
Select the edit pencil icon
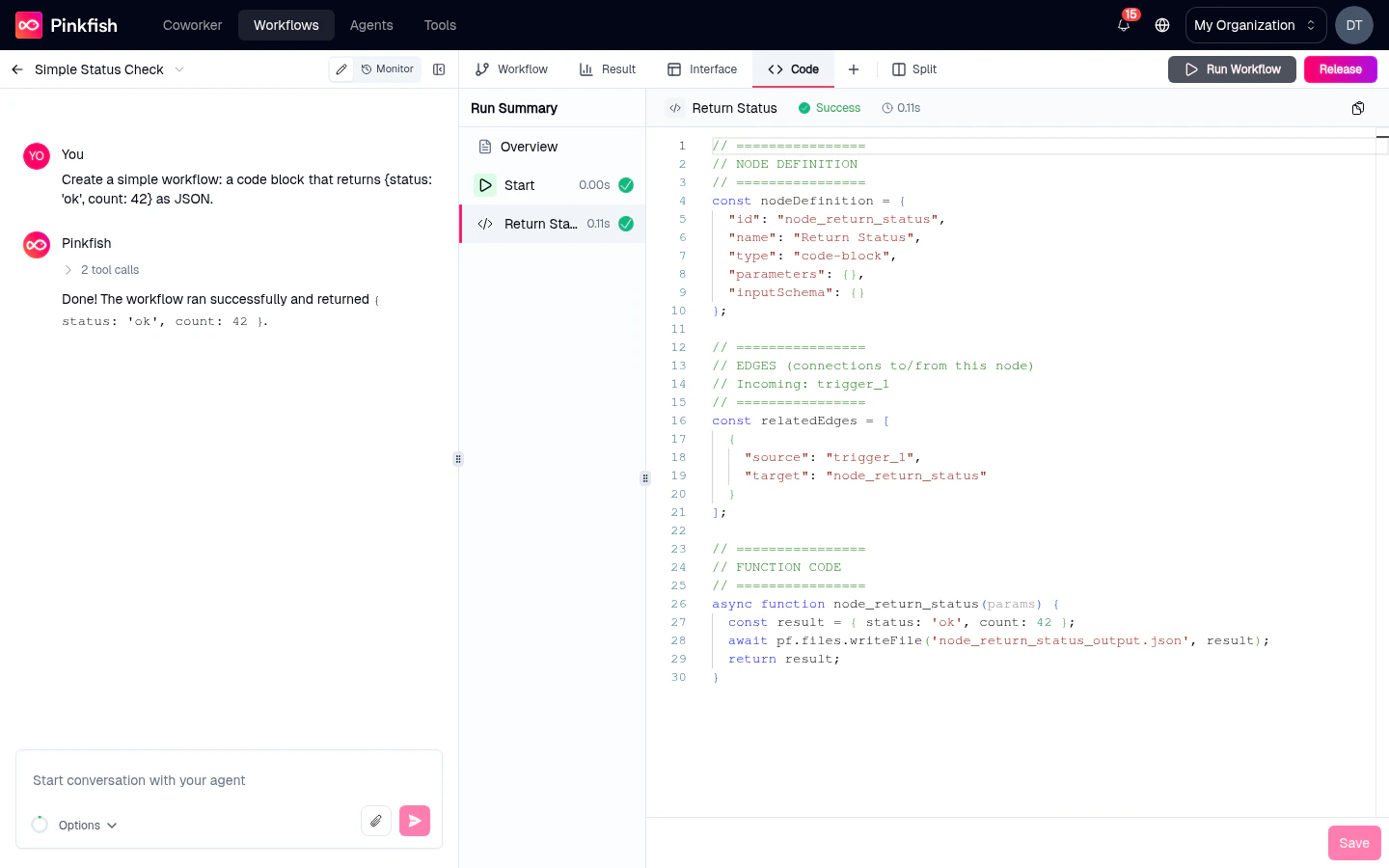pyautogui.click(x=341, y=69)
